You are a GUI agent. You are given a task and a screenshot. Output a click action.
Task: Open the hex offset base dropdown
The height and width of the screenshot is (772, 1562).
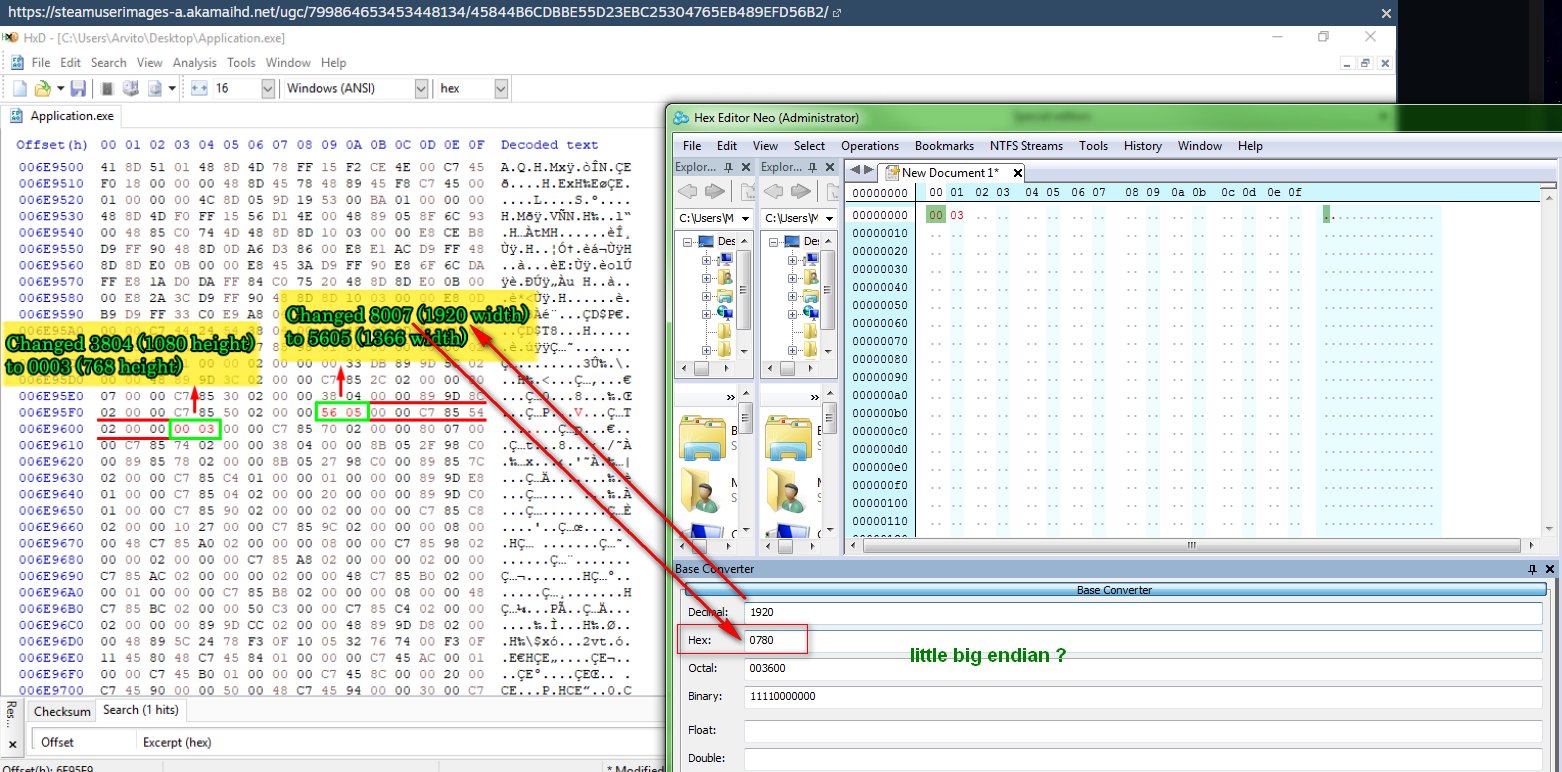click(500, 88)
